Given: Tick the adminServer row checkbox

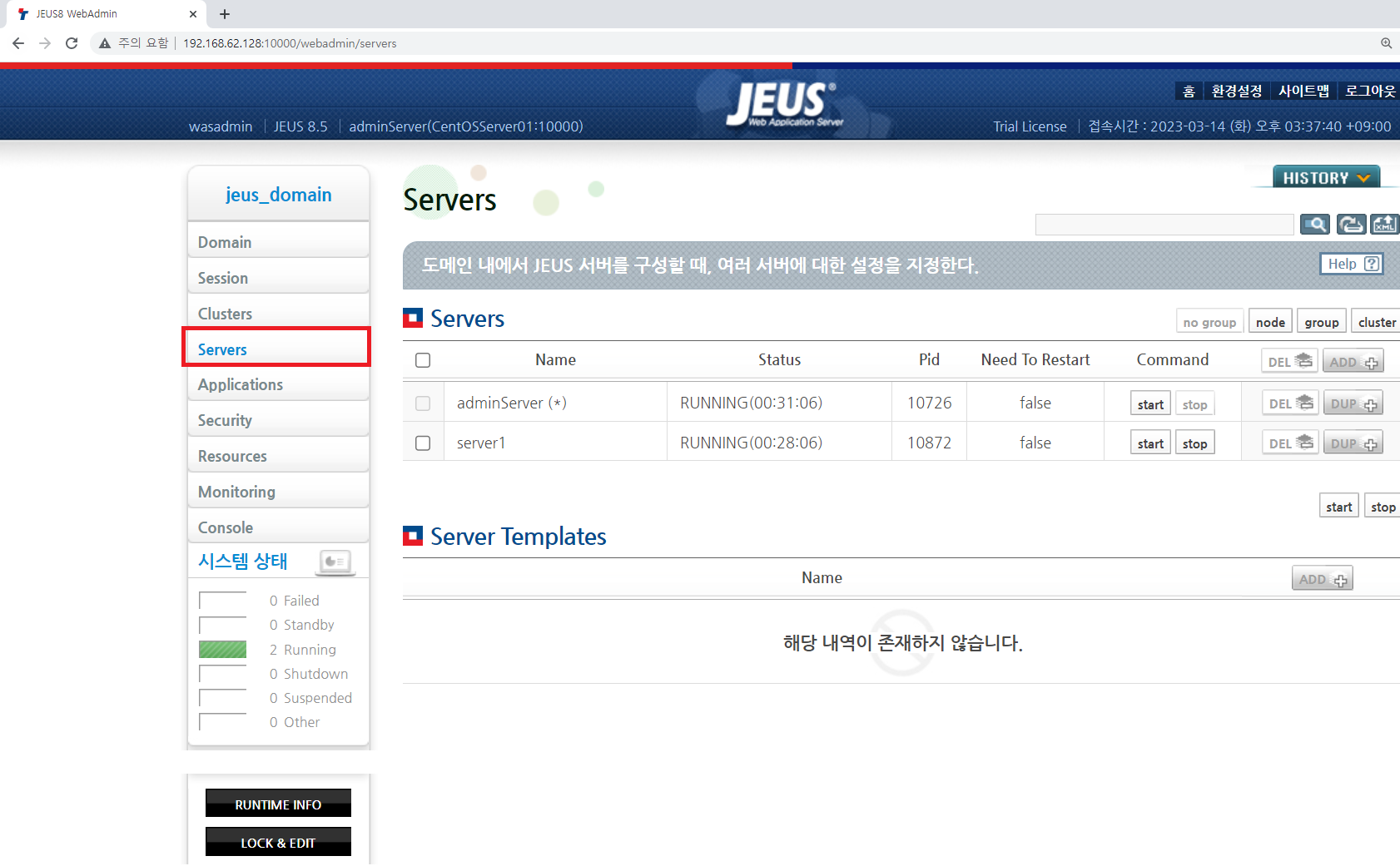Looking at the screenshot, I should pos(423,403).
